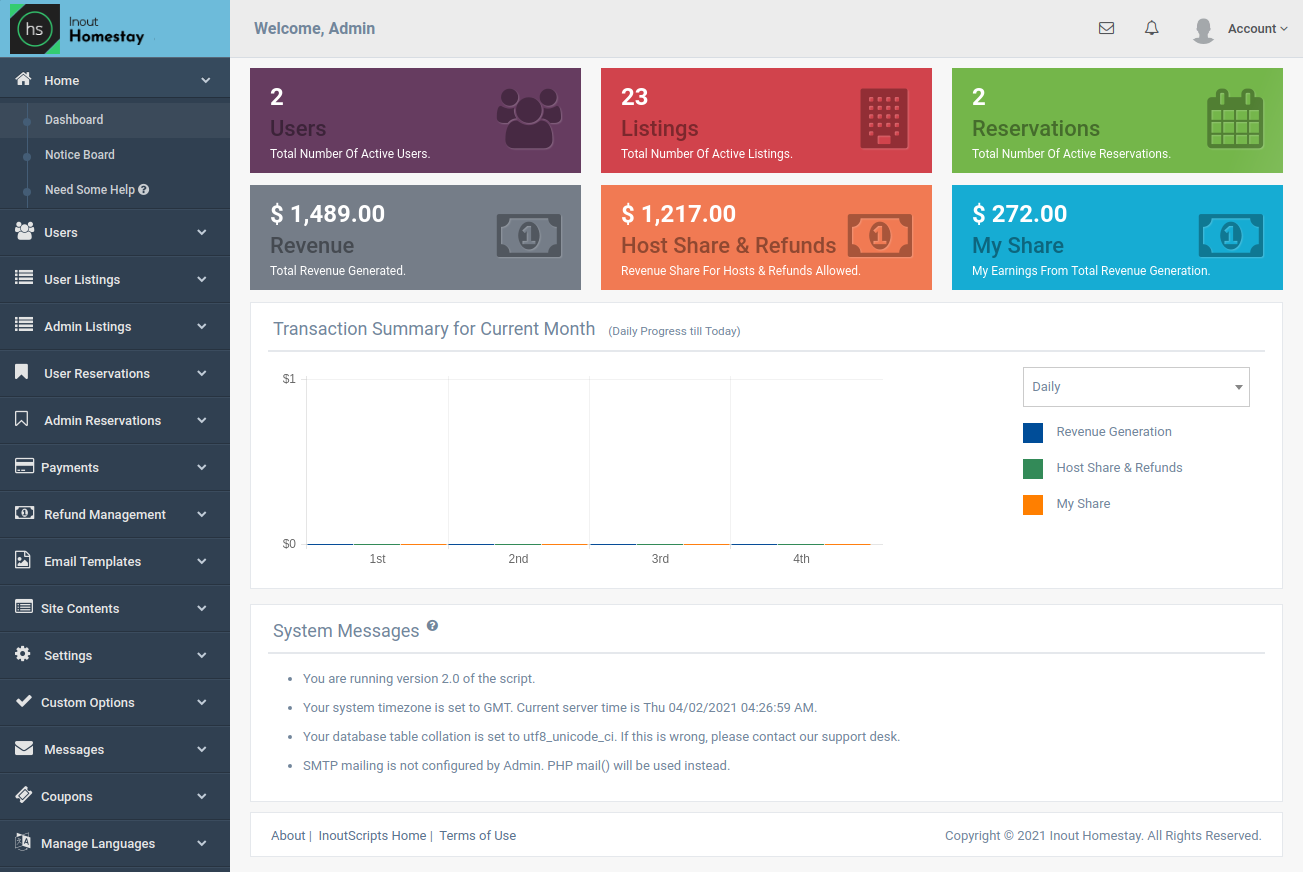Screen dimensions: 1303x872
Task: Toggle the Host Share & Refunds legend entry
Action: [1119, 467]
